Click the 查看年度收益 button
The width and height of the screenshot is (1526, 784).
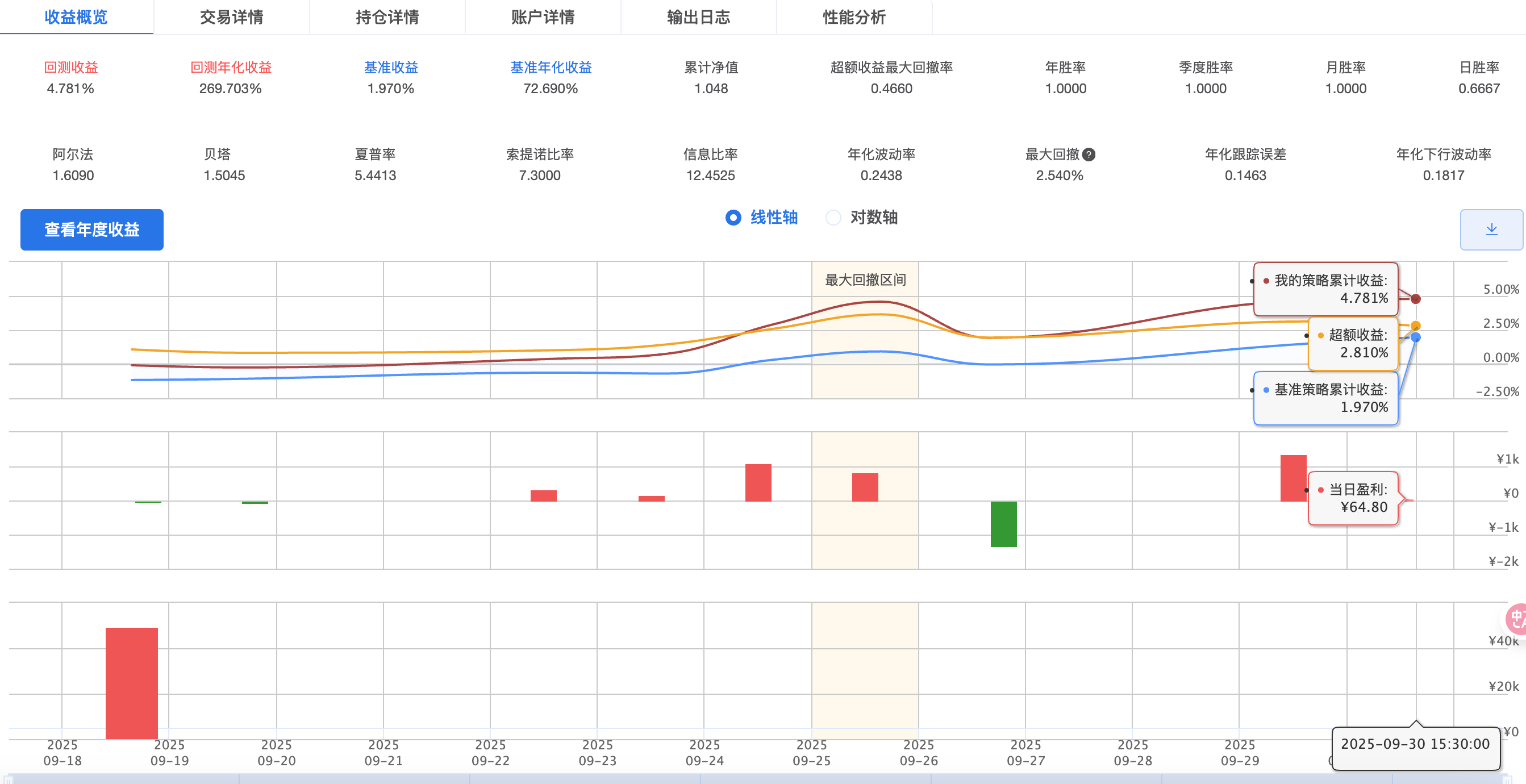(x=92, y=230)
